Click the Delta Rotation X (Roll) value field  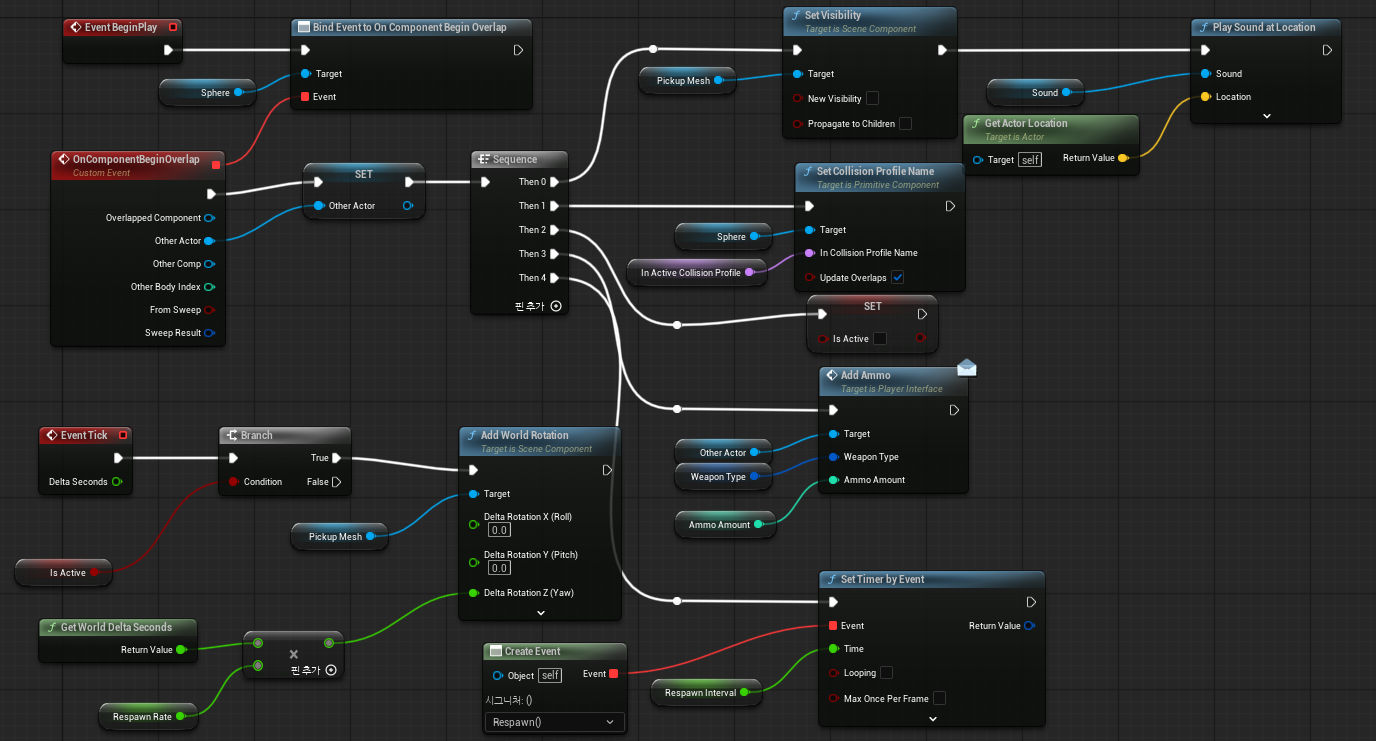pos(499,530)
